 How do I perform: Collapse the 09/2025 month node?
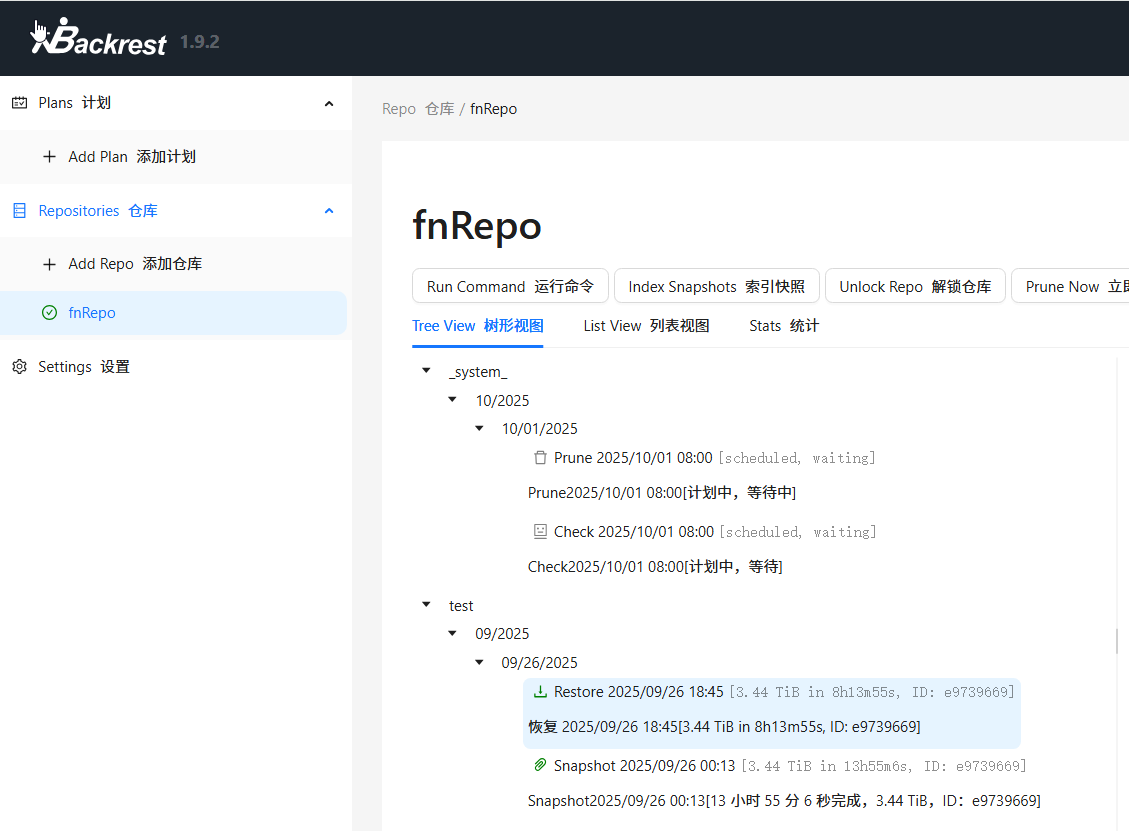point(453,634)
